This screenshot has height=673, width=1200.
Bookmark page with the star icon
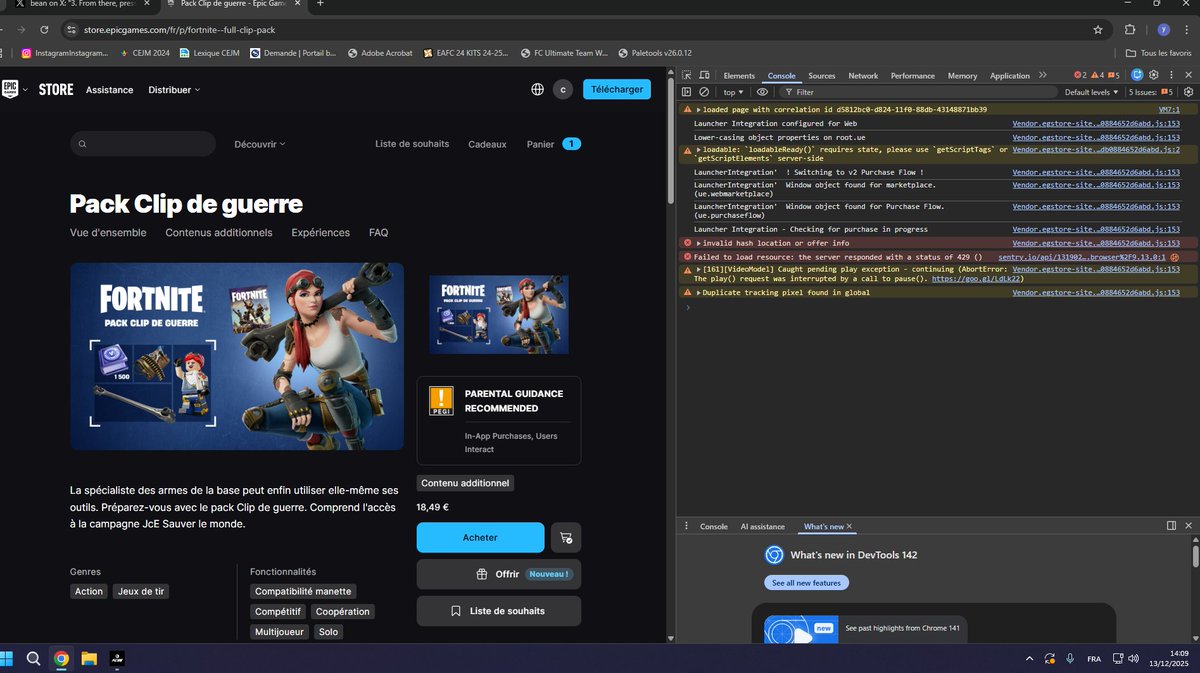[1098, 30]
